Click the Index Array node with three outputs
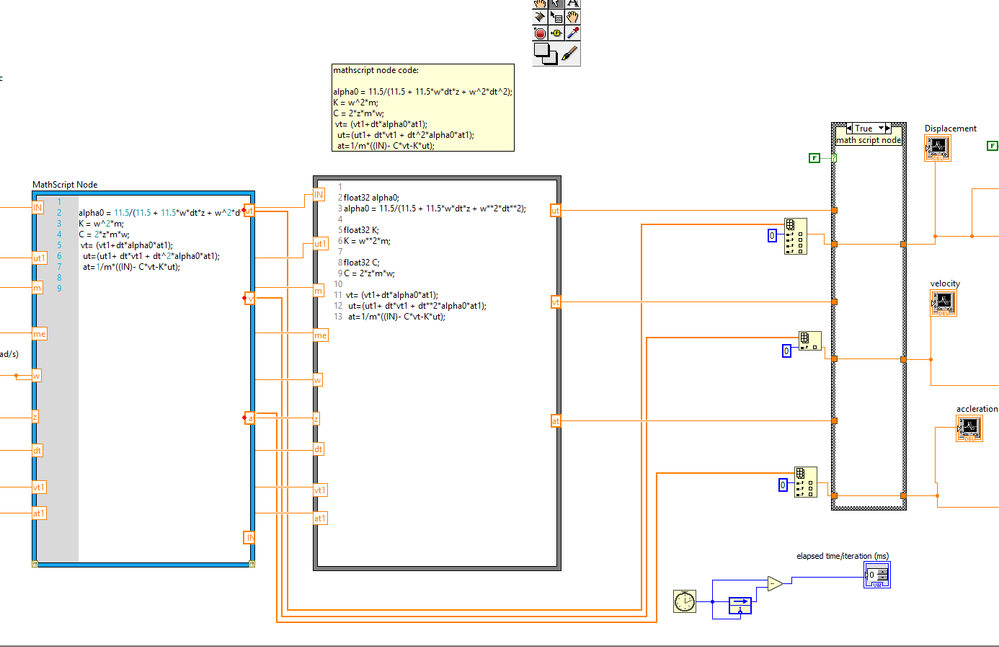The height and width of the screenshot is (647, 999). (805, 482)
